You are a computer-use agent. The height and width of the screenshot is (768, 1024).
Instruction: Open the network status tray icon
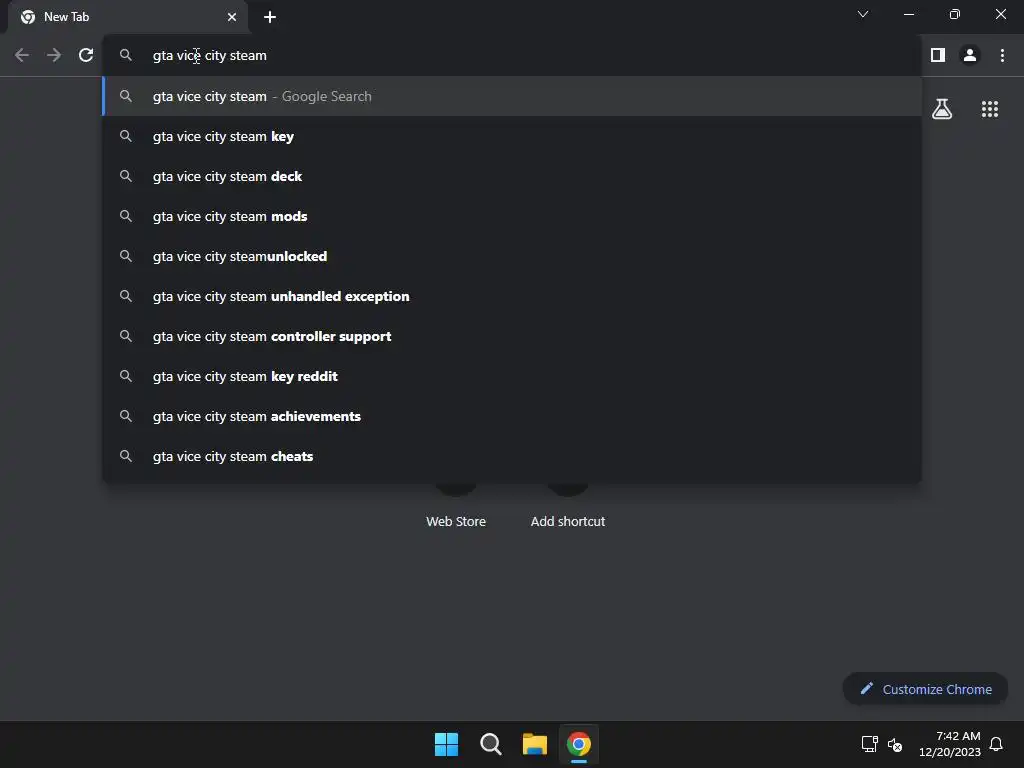(869, 744)
